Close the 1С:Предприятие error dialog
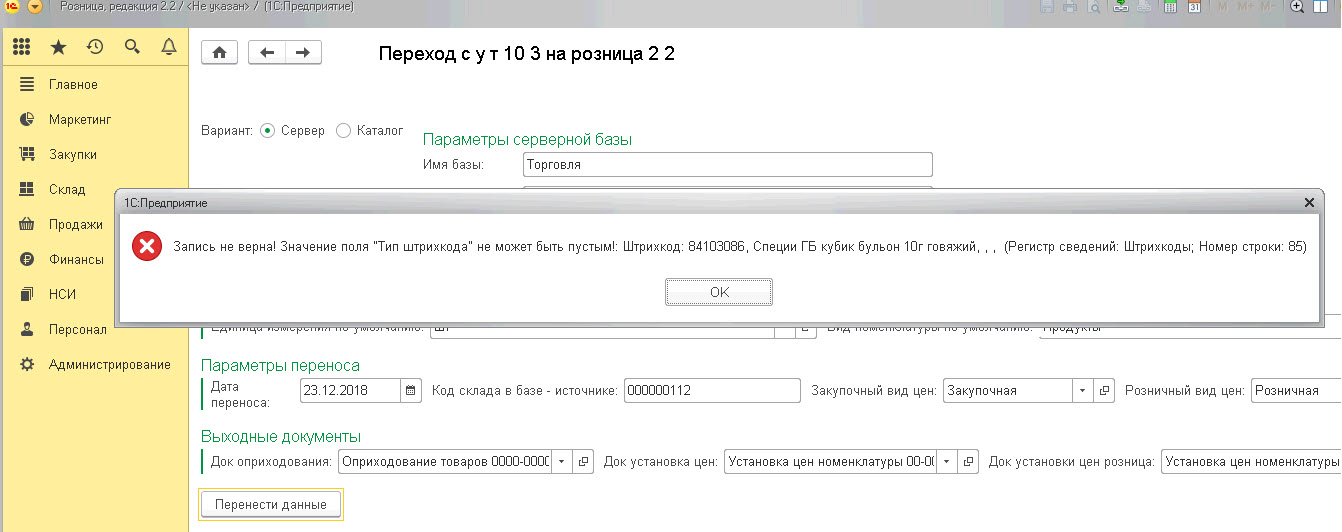The image size is (1342, 532). tap(1309, 202)
